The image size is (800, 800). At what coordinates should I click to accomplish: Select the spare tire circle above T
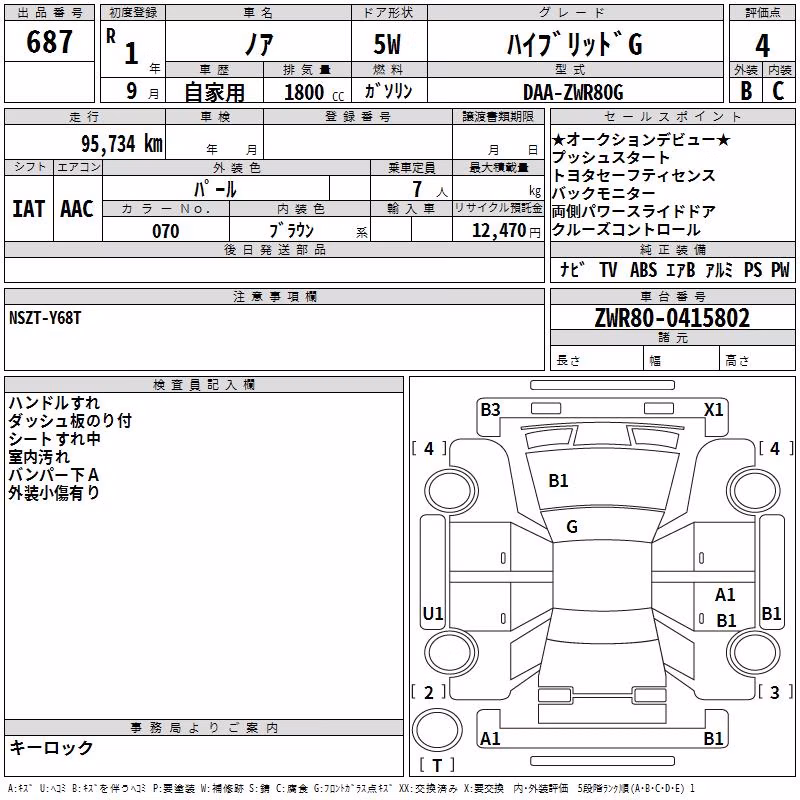(x=437, y=730)
